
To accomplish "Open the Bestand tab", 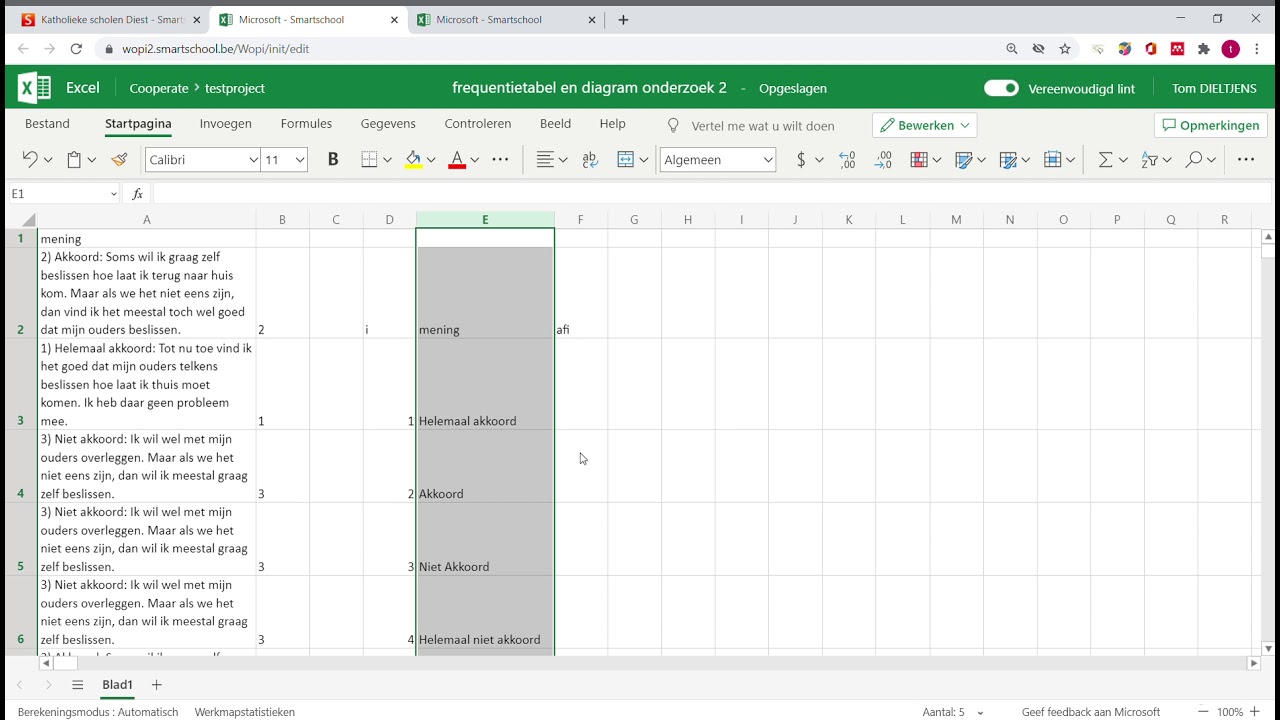I will [47, 124].
